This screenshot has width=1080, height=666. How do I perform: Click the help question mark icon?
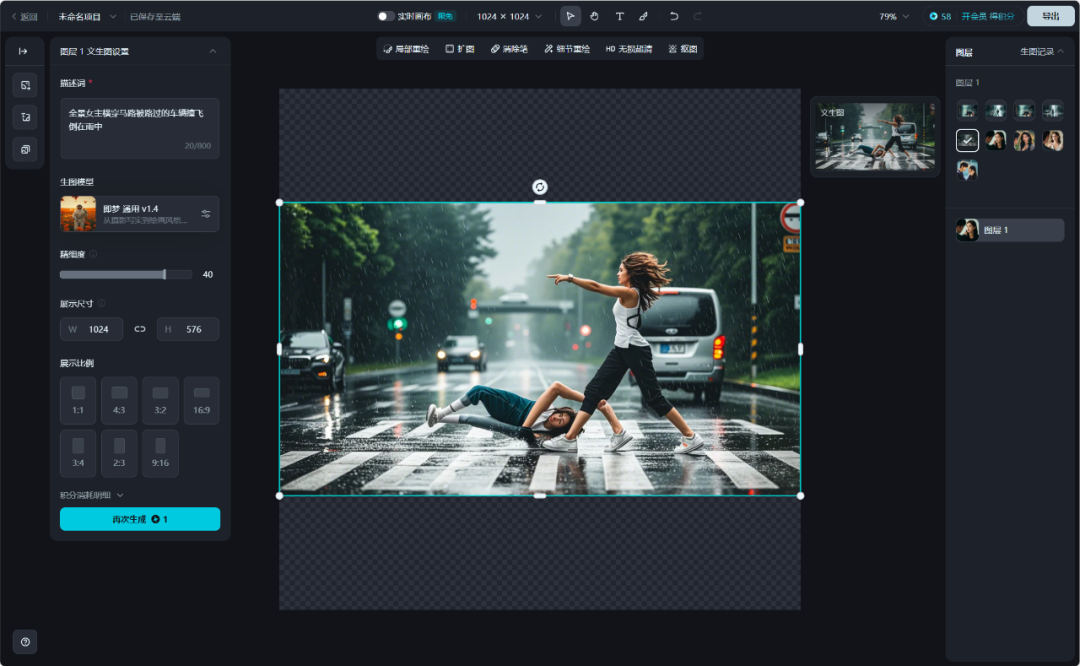click(25, 642)
